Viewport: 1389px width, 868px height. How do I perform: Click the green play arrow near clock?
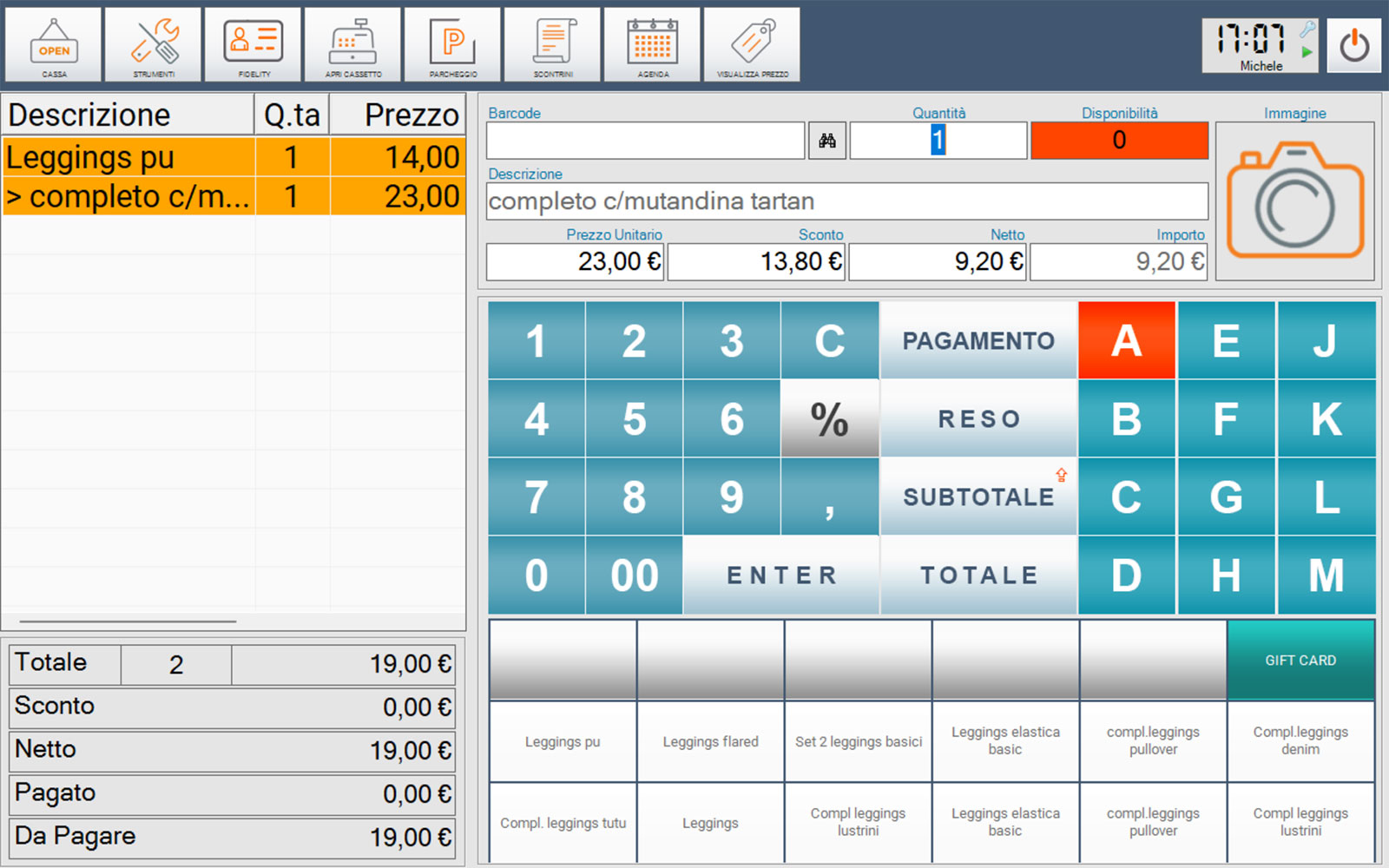[1307, 52]
